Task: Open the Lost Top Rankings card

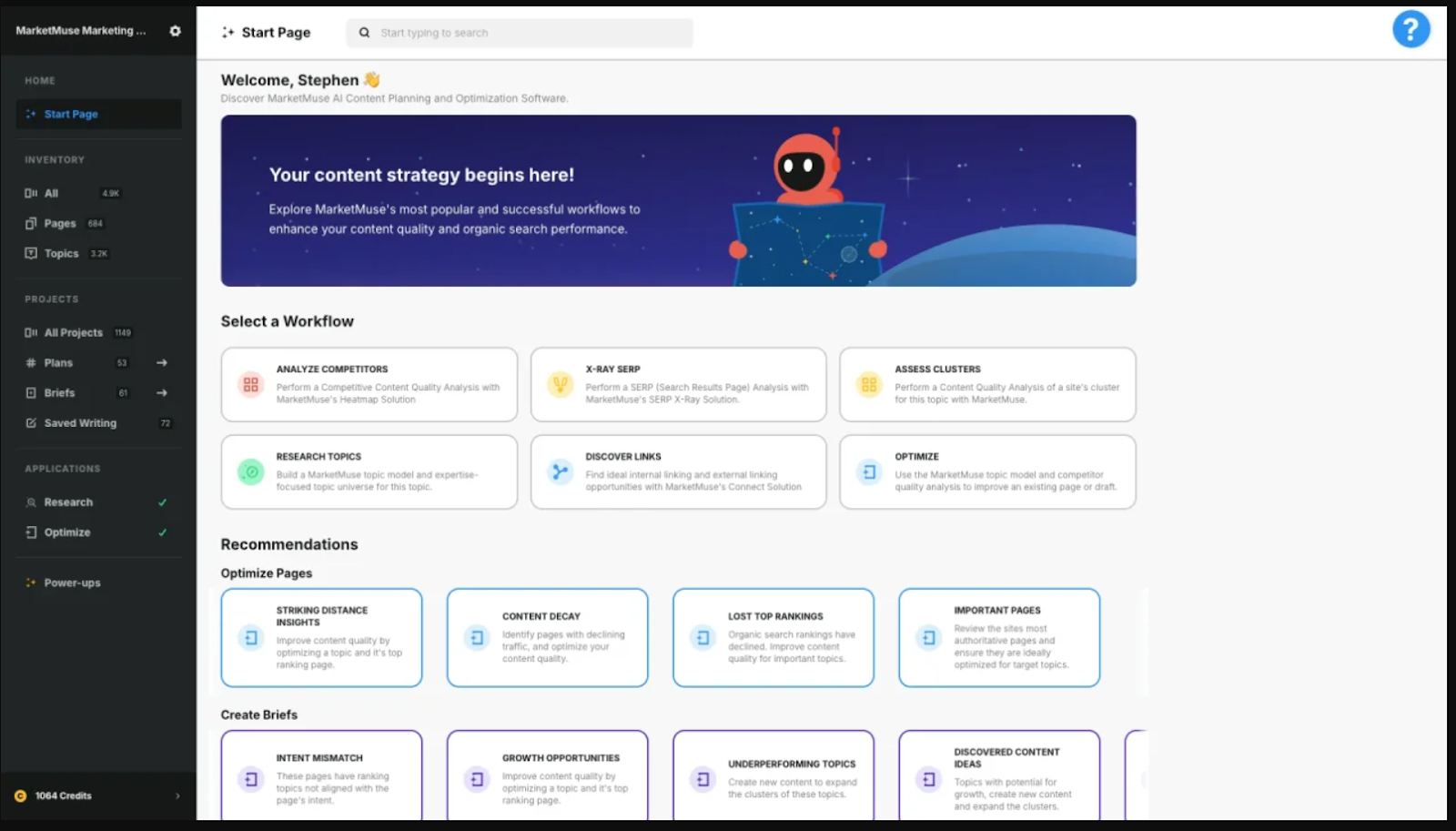Action: point(773,637)
